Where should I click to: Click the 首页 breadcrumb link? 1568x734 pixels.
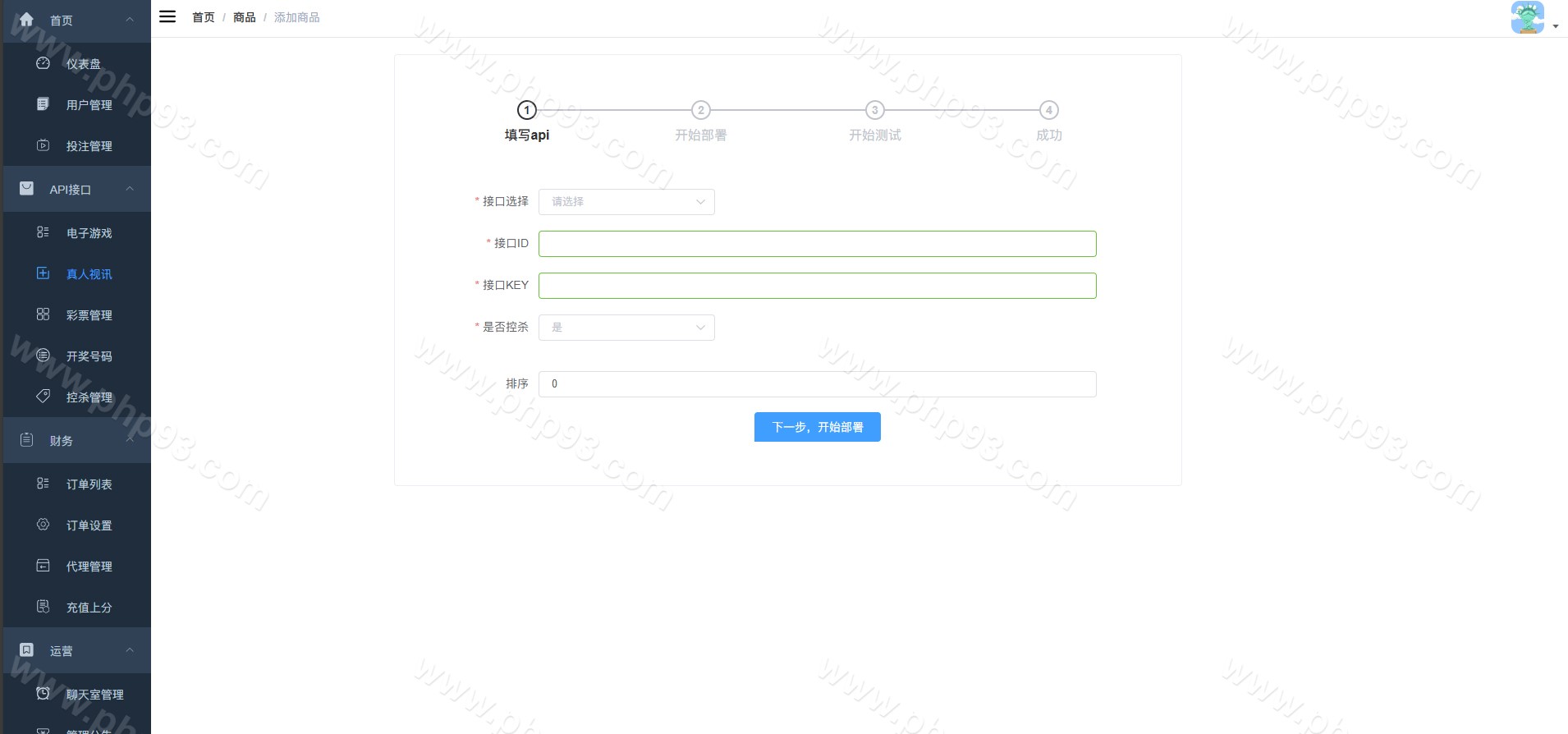pos(203,17)
